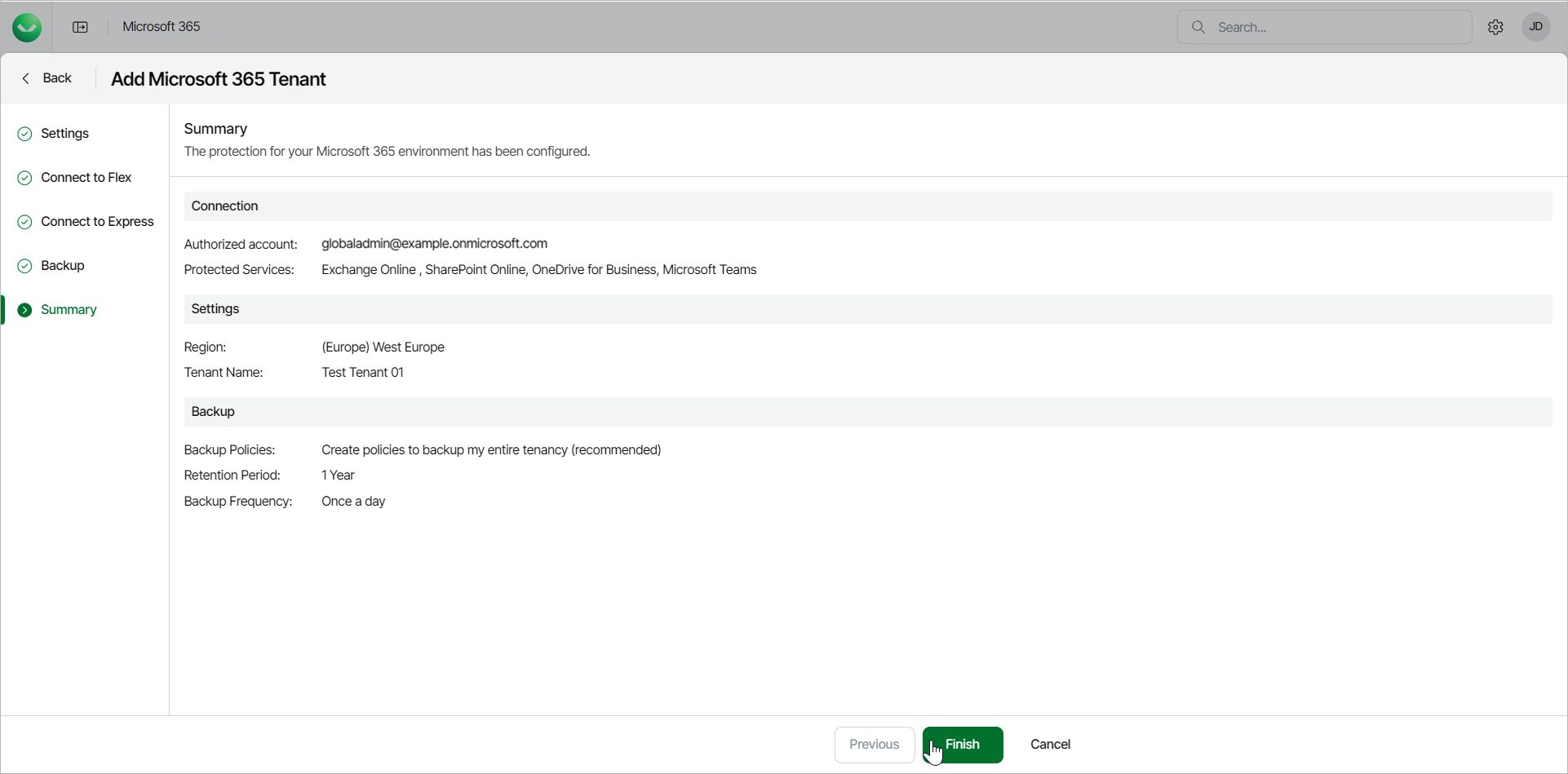Go to the Connect to Flex step
This screenshot has width=1568, height=774.
(x=86, y=178)
